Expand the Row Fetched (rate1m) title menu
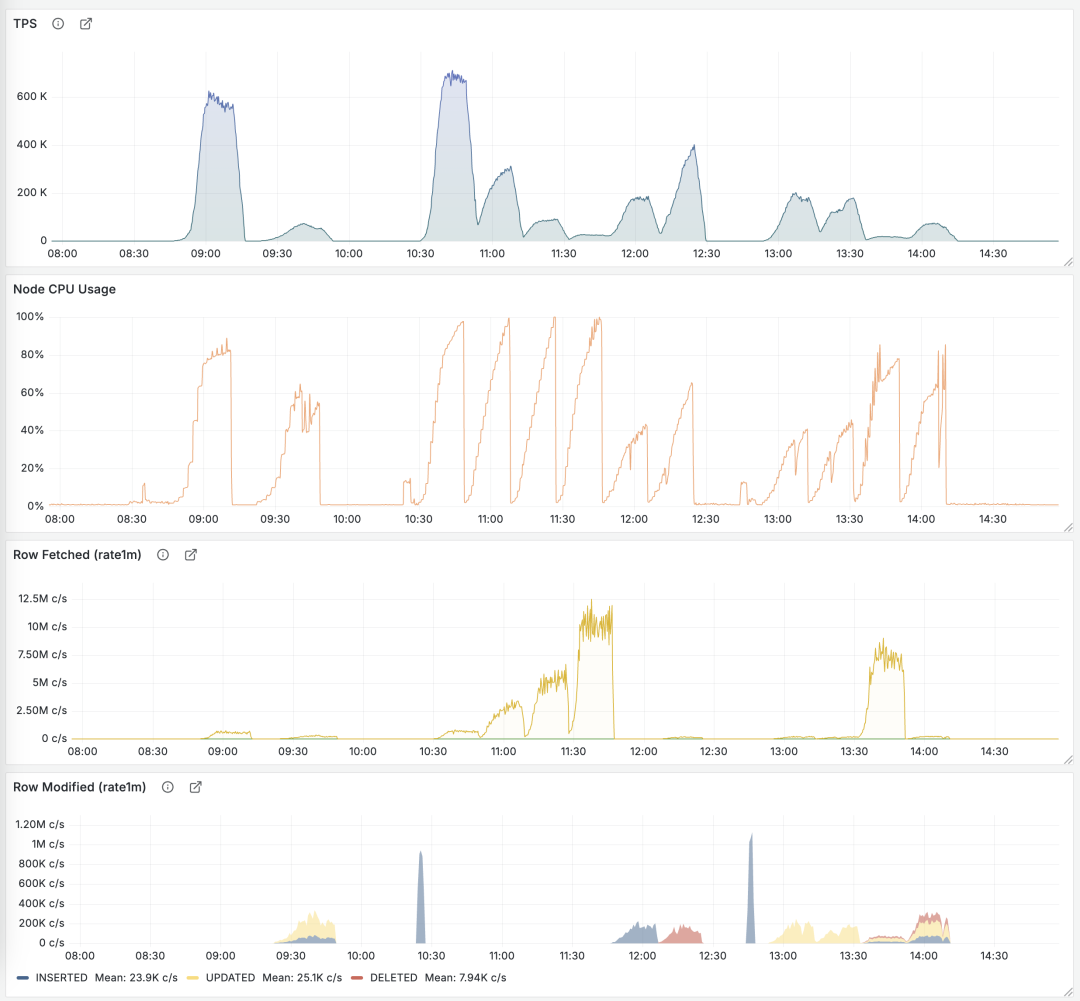This screenshot has height=1001, width=1080. point(77,555)
